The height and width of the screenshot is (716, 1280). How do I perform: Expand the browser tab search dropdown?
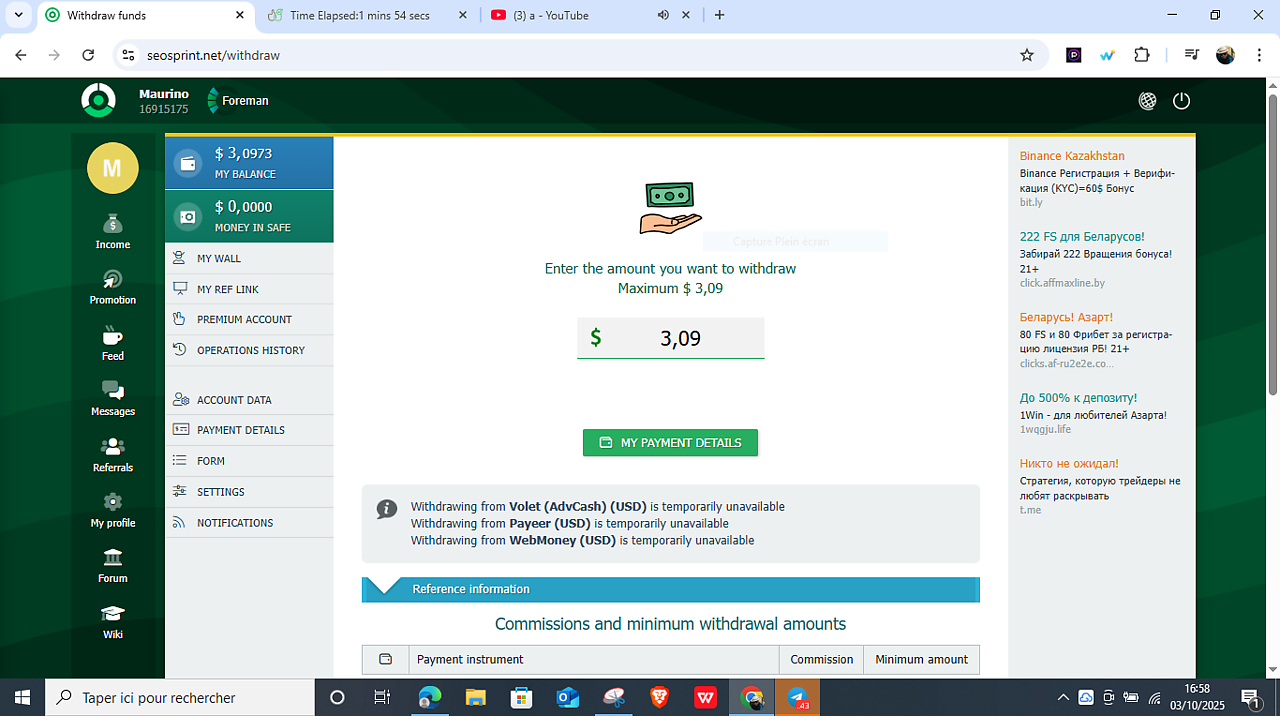(18, 15)
